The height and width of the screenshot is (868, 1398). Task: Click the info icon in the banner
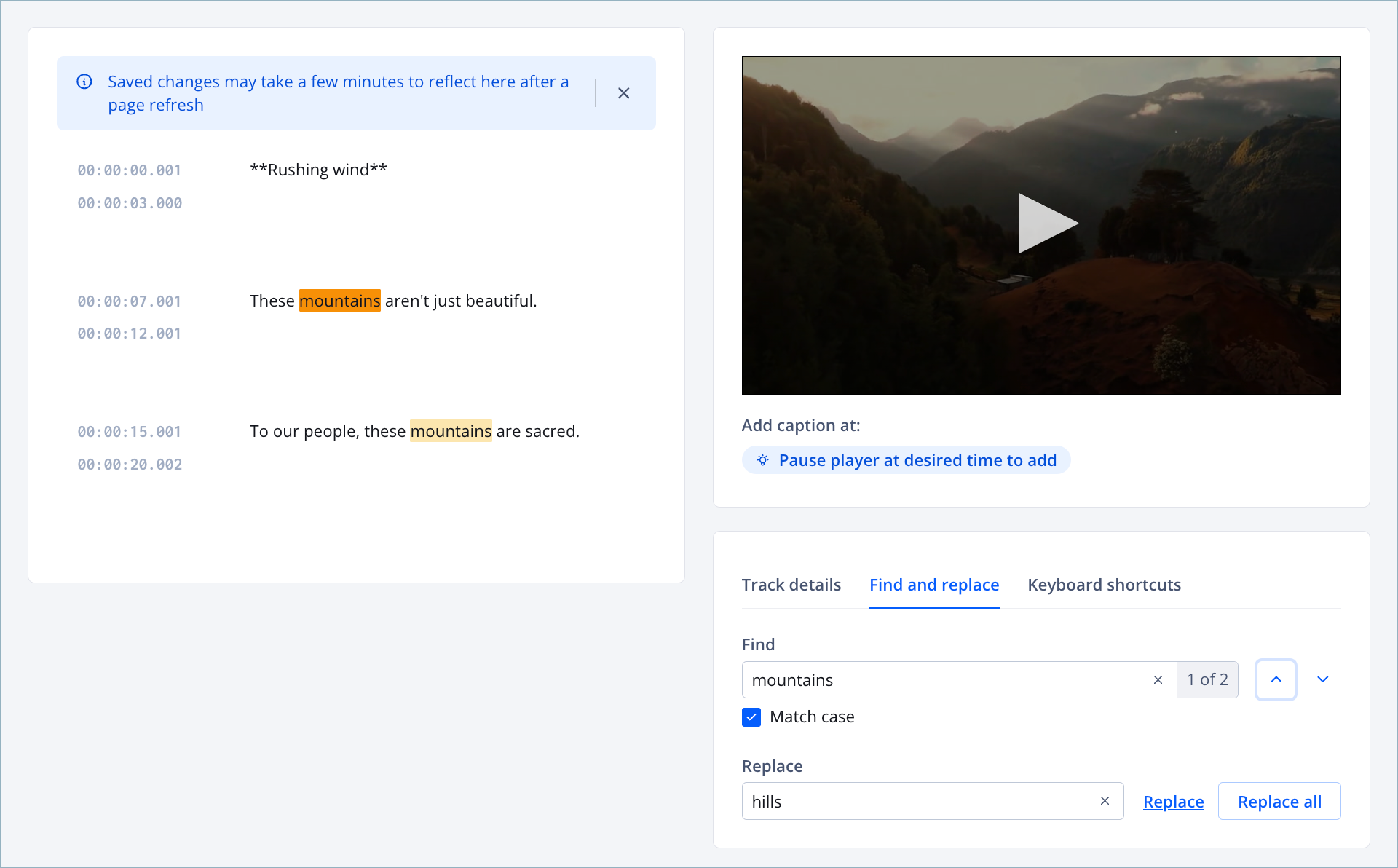coord(84,82)
